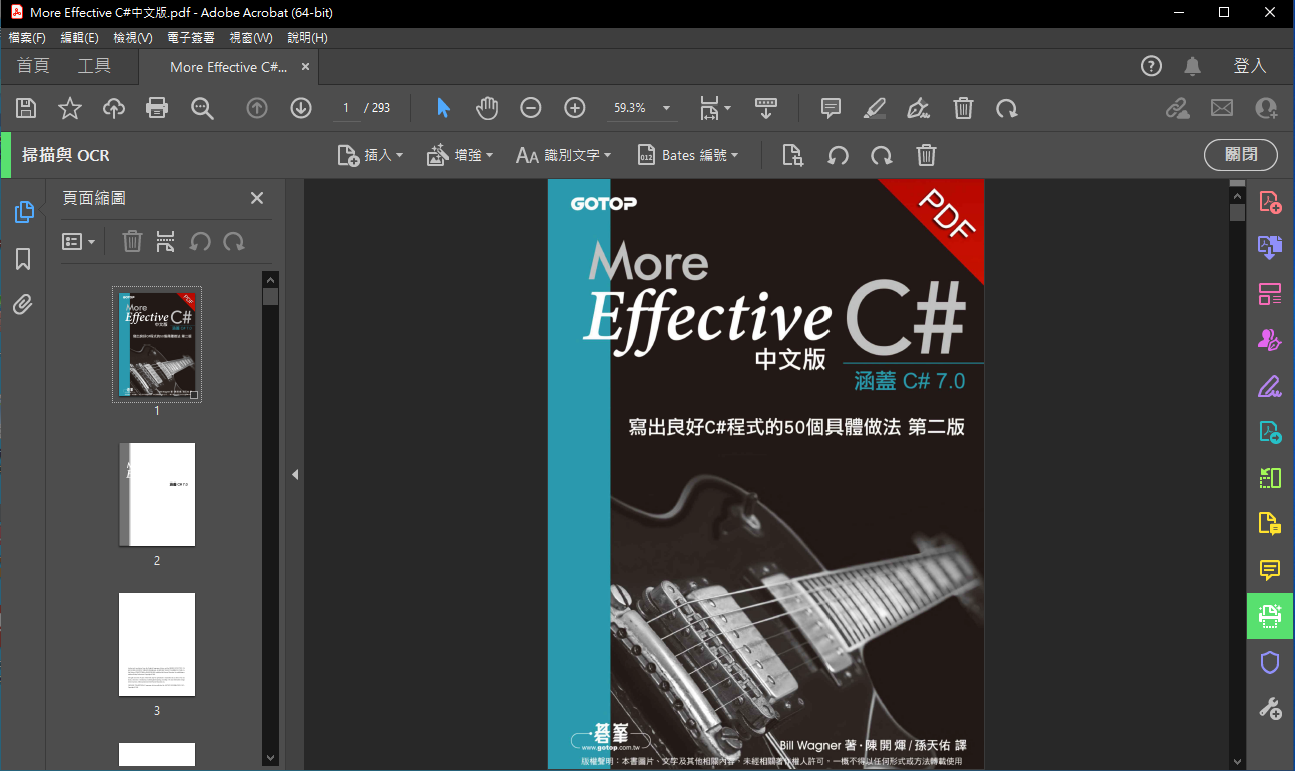Activate the arrow selection tool

pos(443,108)
